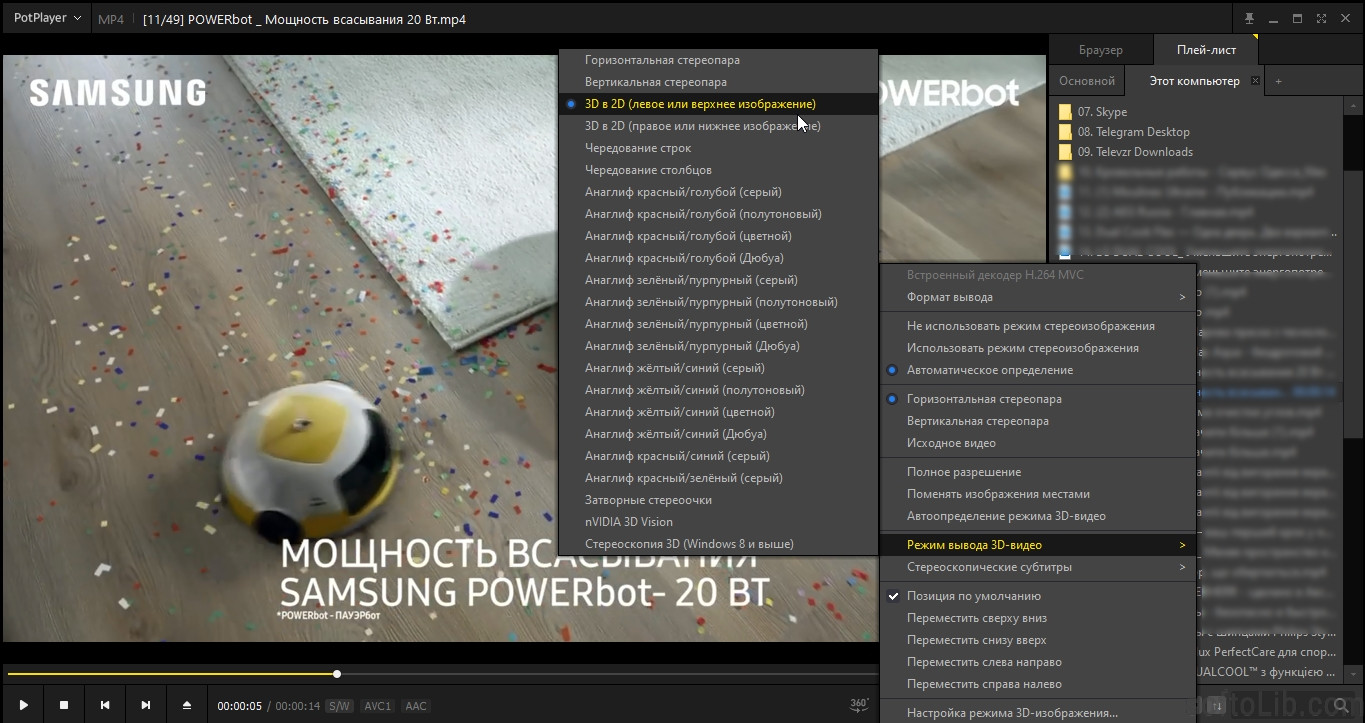
Task: Select Вертикальная стереопара in right menu
Action: click(1038, 421)
